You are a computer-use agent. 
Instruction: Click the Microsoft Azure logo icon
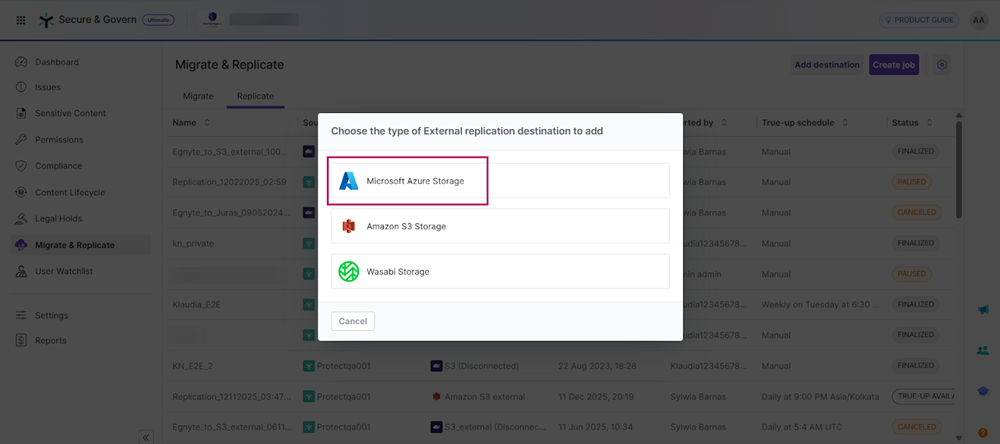click(348, 181)
